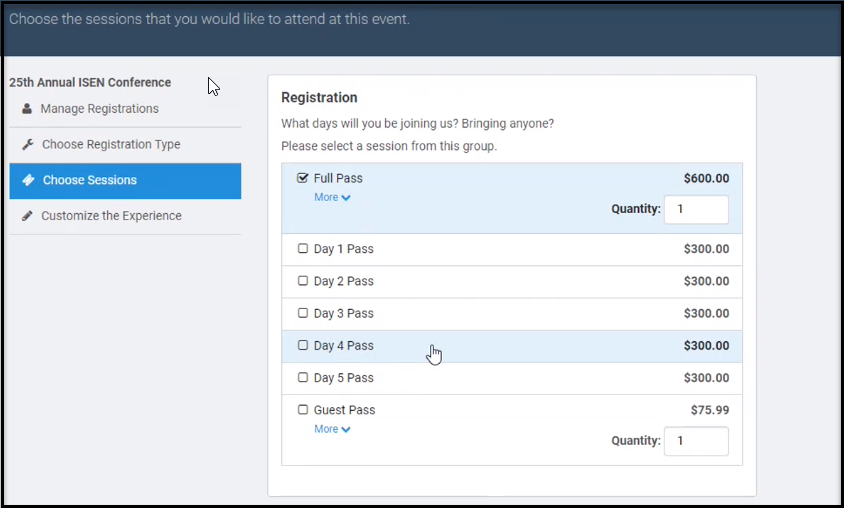The height and width of the screenshot is (508, 844).
Task: Open Customize the Experience step
Action: pyautogui.click(x=111, y=216)
